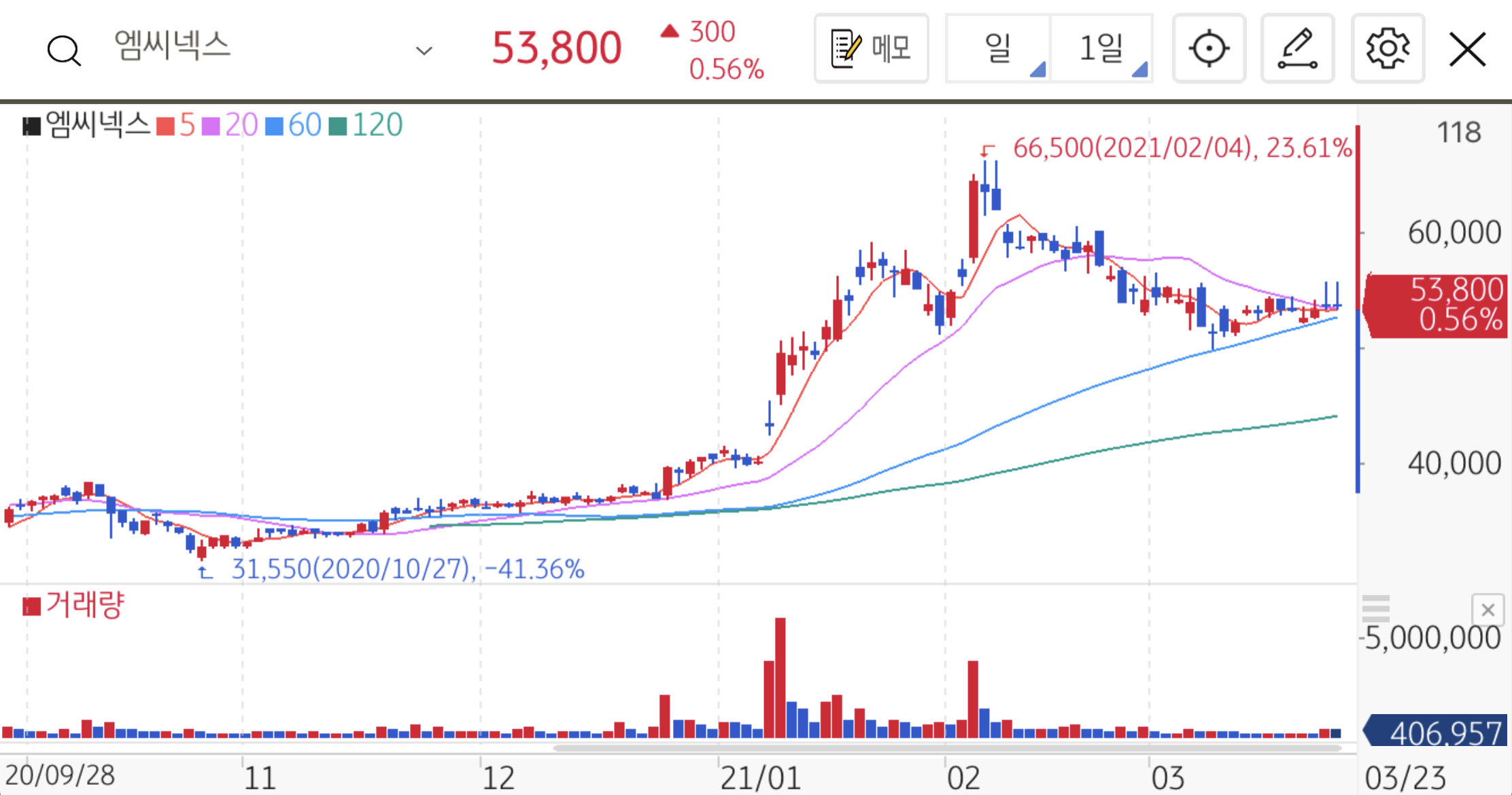The height and width of the screenshot is (795, 1512).
Task: Click the green 120-day moving average swatch
Action: point(338,126)
